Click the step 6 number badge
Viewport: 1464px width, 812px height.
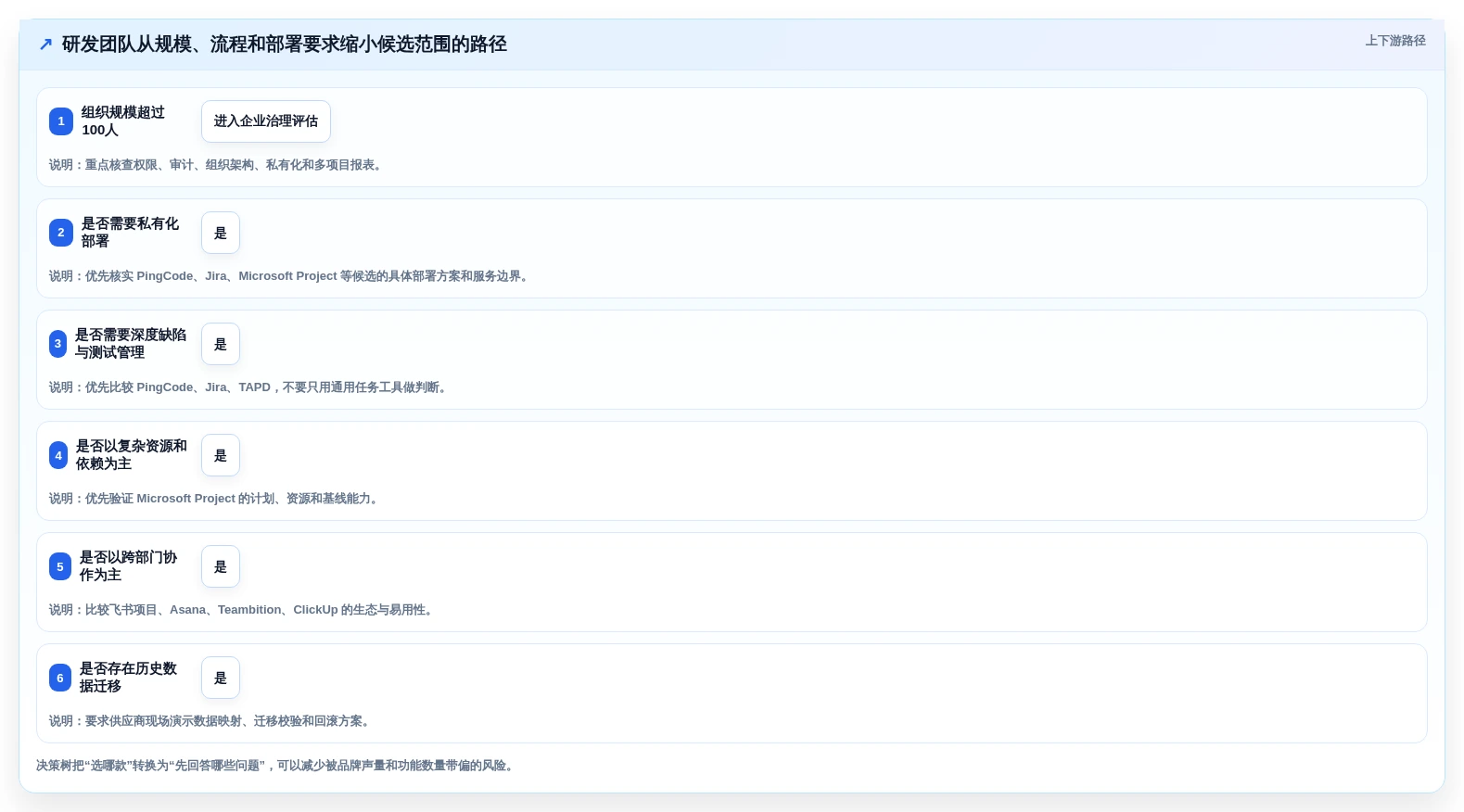click(x=60, y=678)
